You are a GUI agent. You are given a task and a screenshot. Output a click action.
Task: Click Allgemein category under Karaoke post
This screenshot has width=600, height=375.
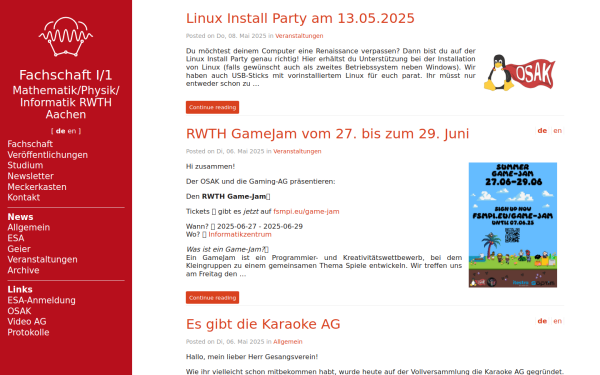coord(288,342)
